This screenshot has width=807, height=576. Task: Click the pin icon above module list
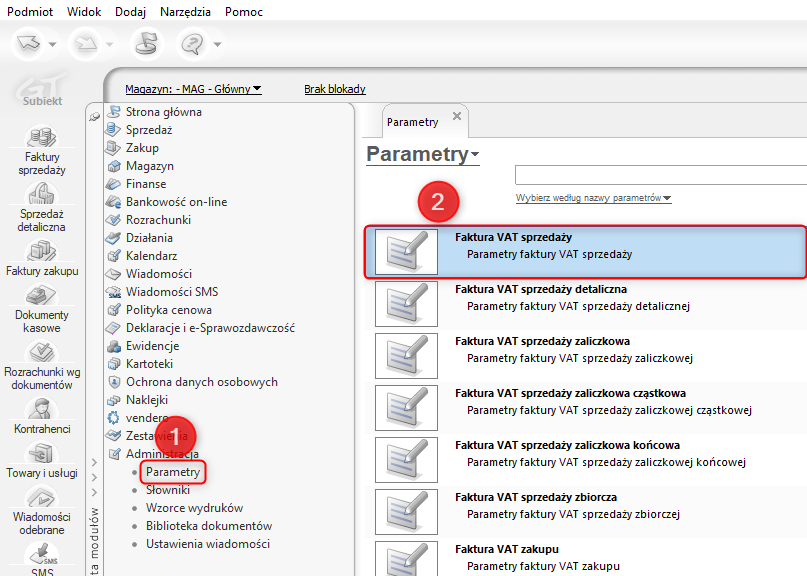pos(94,117)
